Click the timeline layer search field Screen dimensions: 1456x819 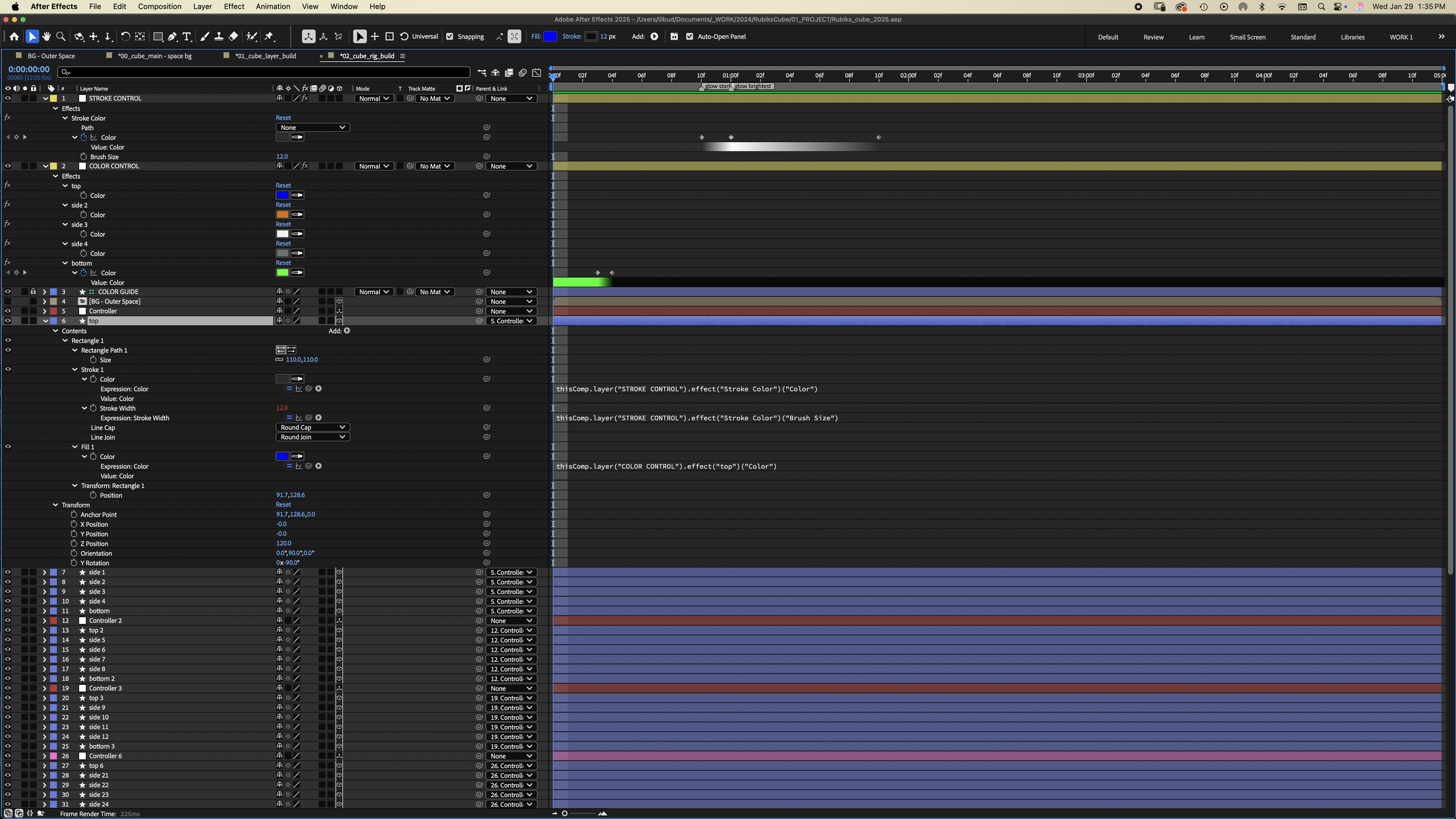[x=265, y=72]
